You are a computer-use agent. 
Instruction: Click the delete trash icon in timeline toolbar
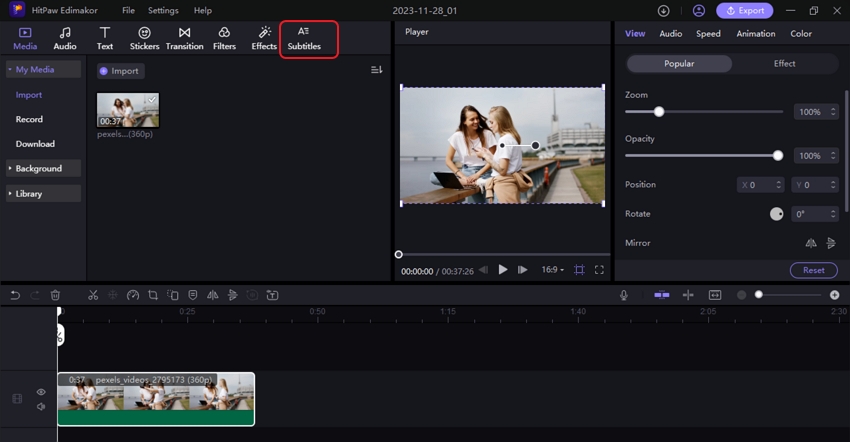[55, 295]
